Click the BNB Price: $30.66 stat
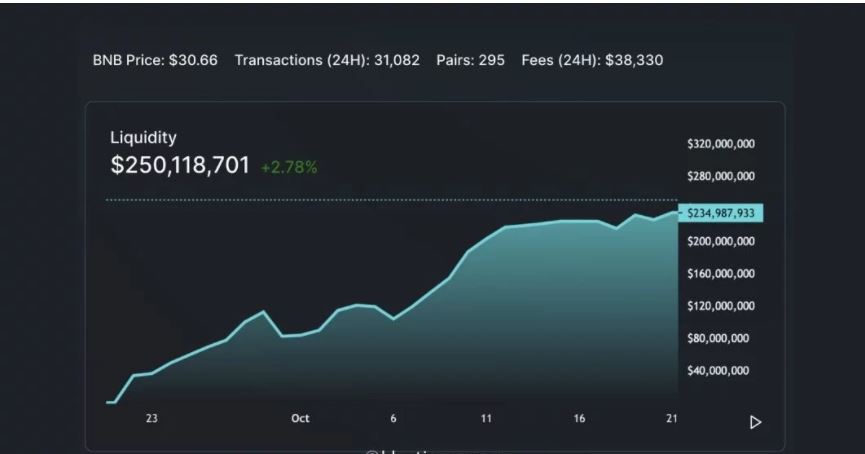The width and height of the screenshot is (865, 454). point(155,60)
